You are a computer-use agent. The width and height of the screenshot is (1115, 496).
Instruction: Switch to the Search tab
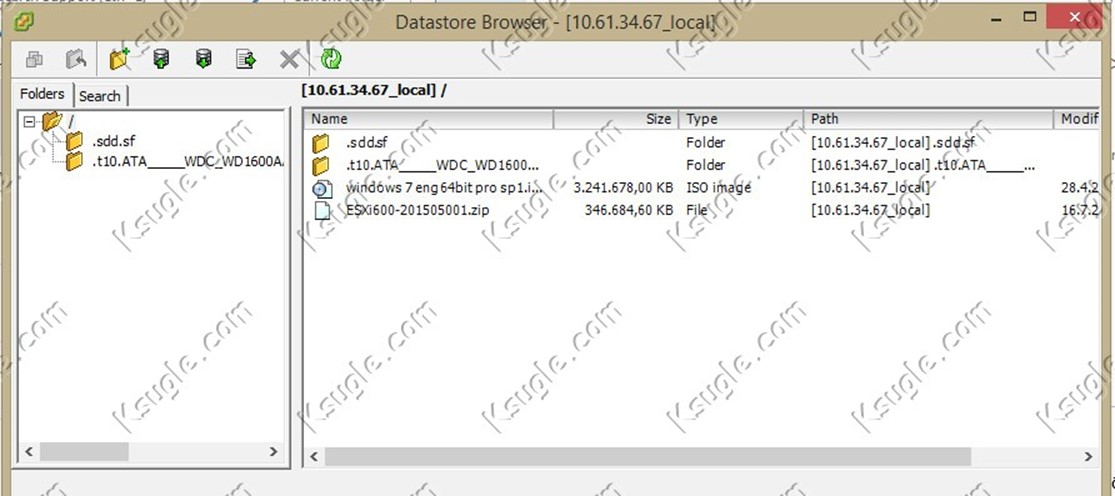[x=100, y=96]
